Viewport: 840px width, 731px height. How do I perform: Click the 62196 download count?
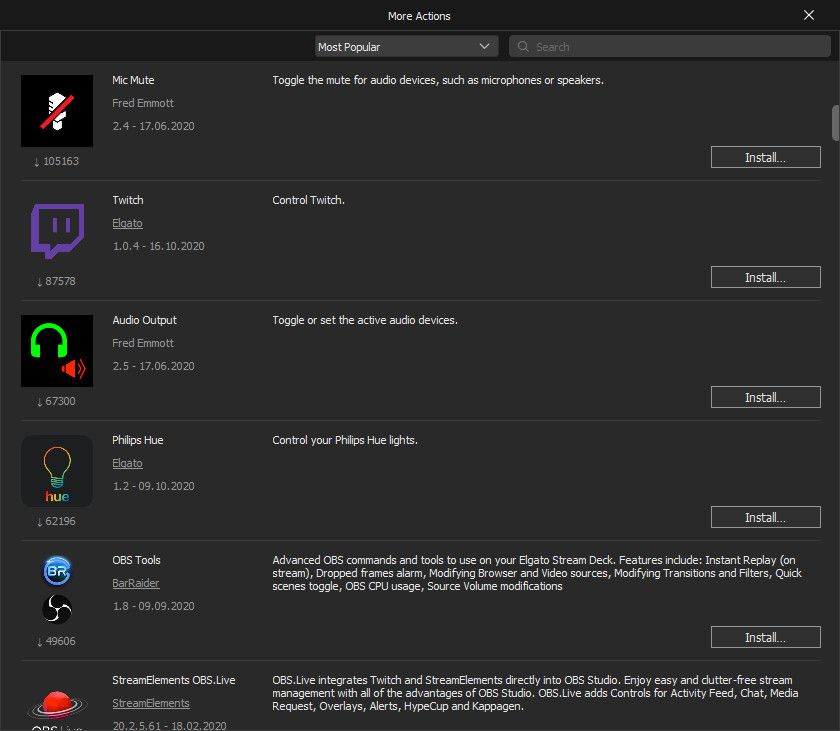56,521
